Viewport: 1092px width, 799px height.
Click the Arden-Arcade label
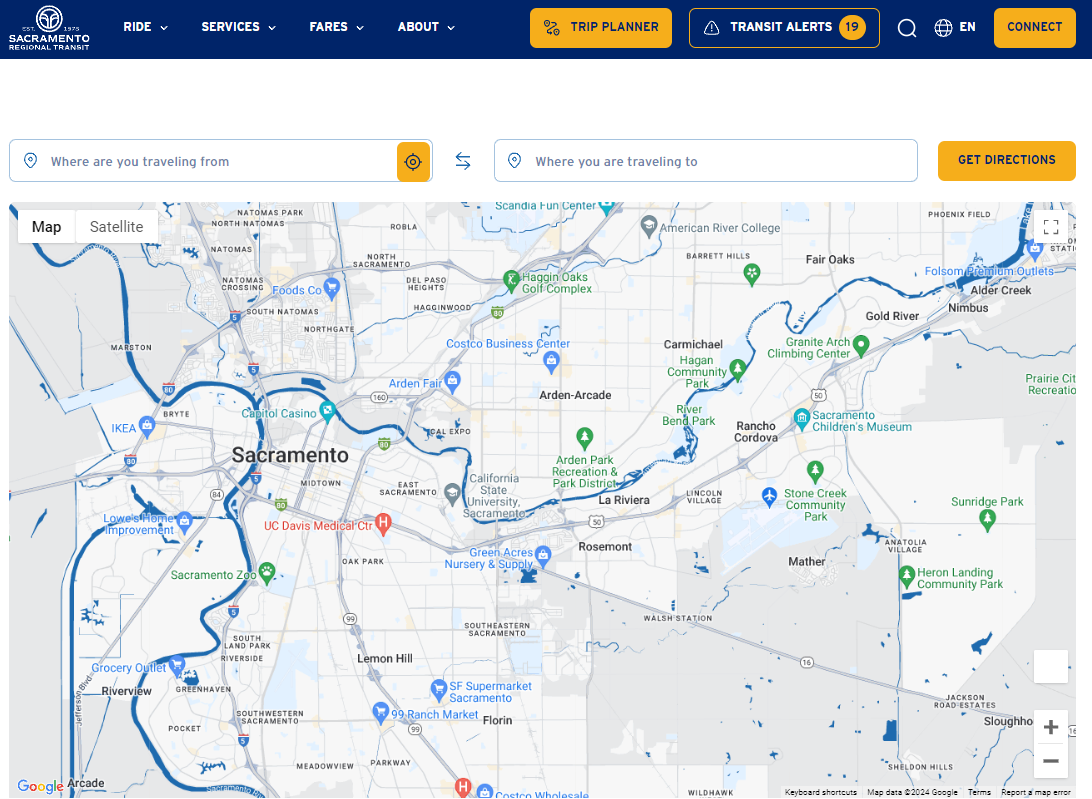tap(575, 395)
